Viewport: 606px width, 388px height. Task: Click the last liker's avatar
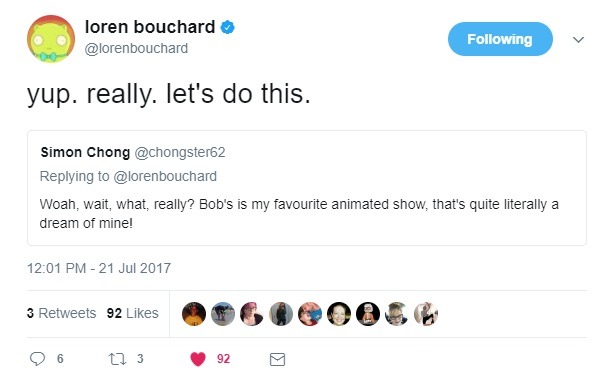[426, 314]
